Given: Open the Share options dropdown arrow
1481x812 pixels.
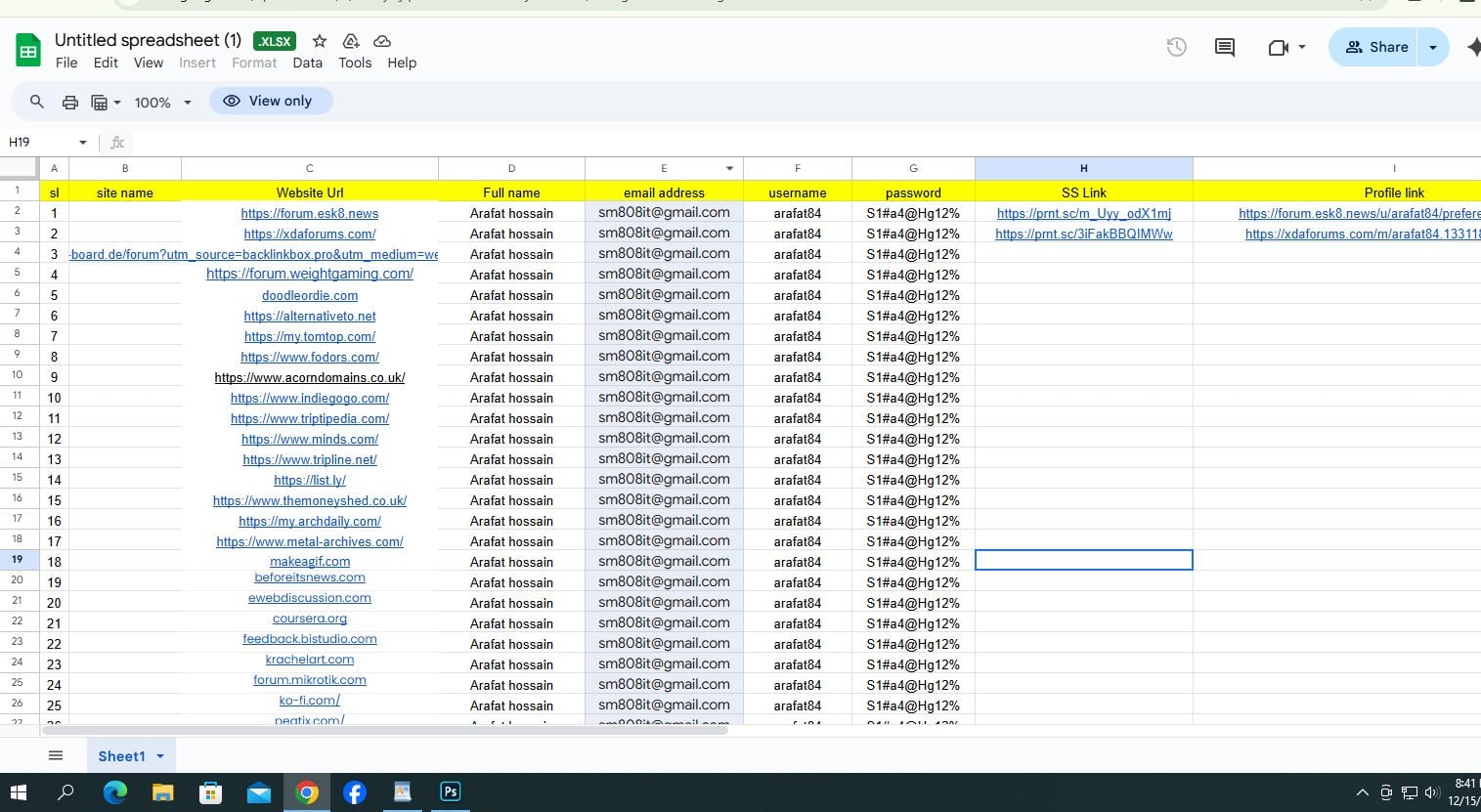Looking at the screenshot, I should click(1433, 47).
